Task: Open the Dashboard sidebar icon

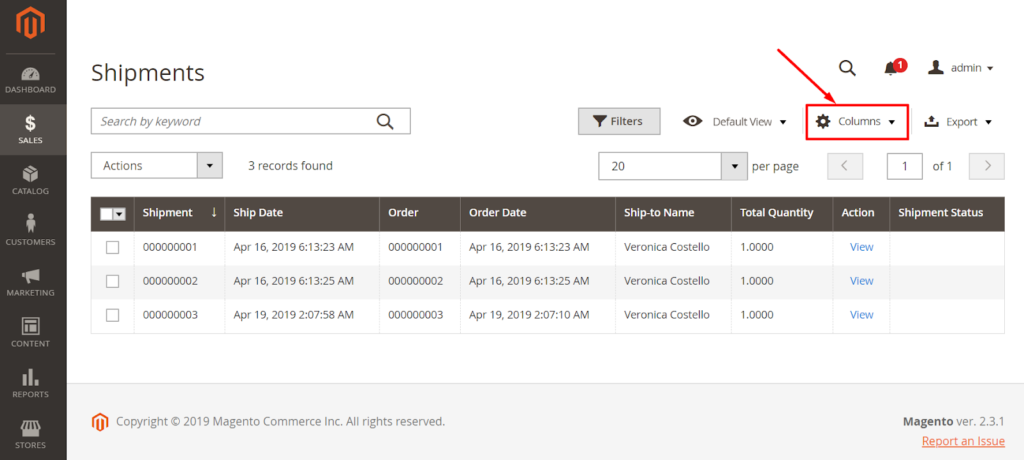Action: click(x=31, y=74)
